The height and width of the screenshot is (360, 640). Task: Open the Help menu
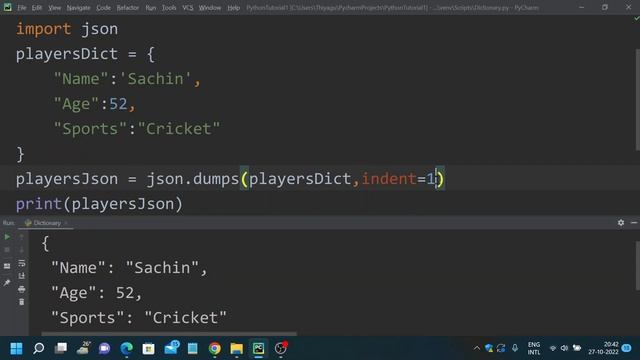pyautogui.click(x=233, y=8)
